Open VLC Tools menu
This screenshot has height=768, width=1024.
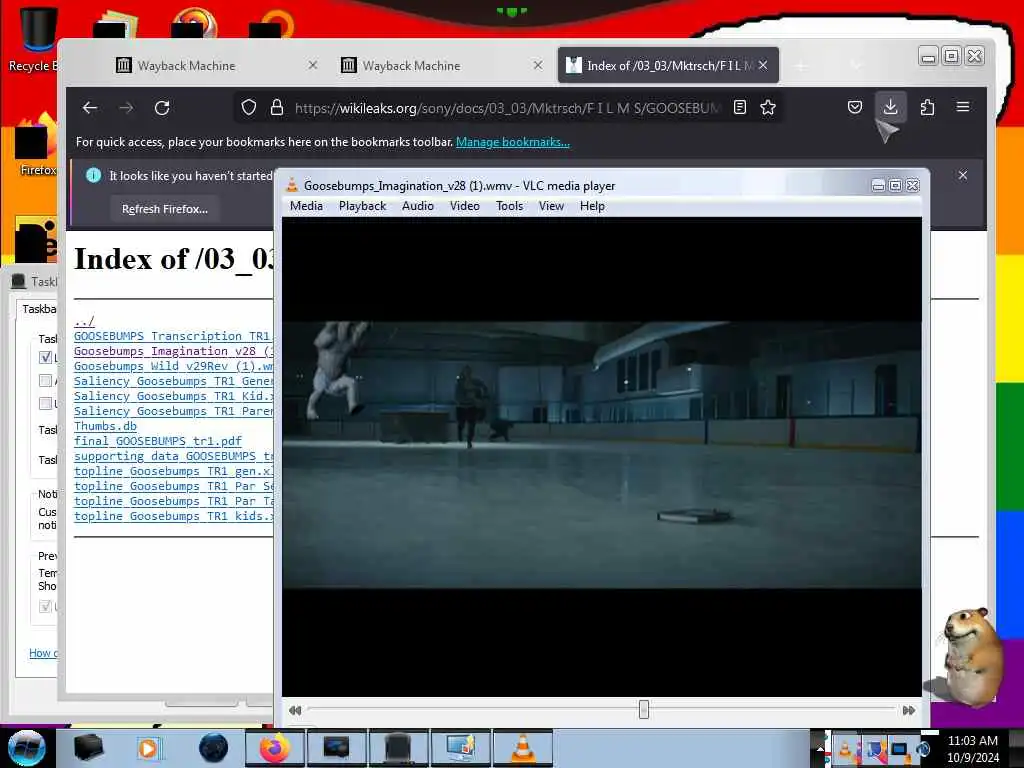[509, 206]
